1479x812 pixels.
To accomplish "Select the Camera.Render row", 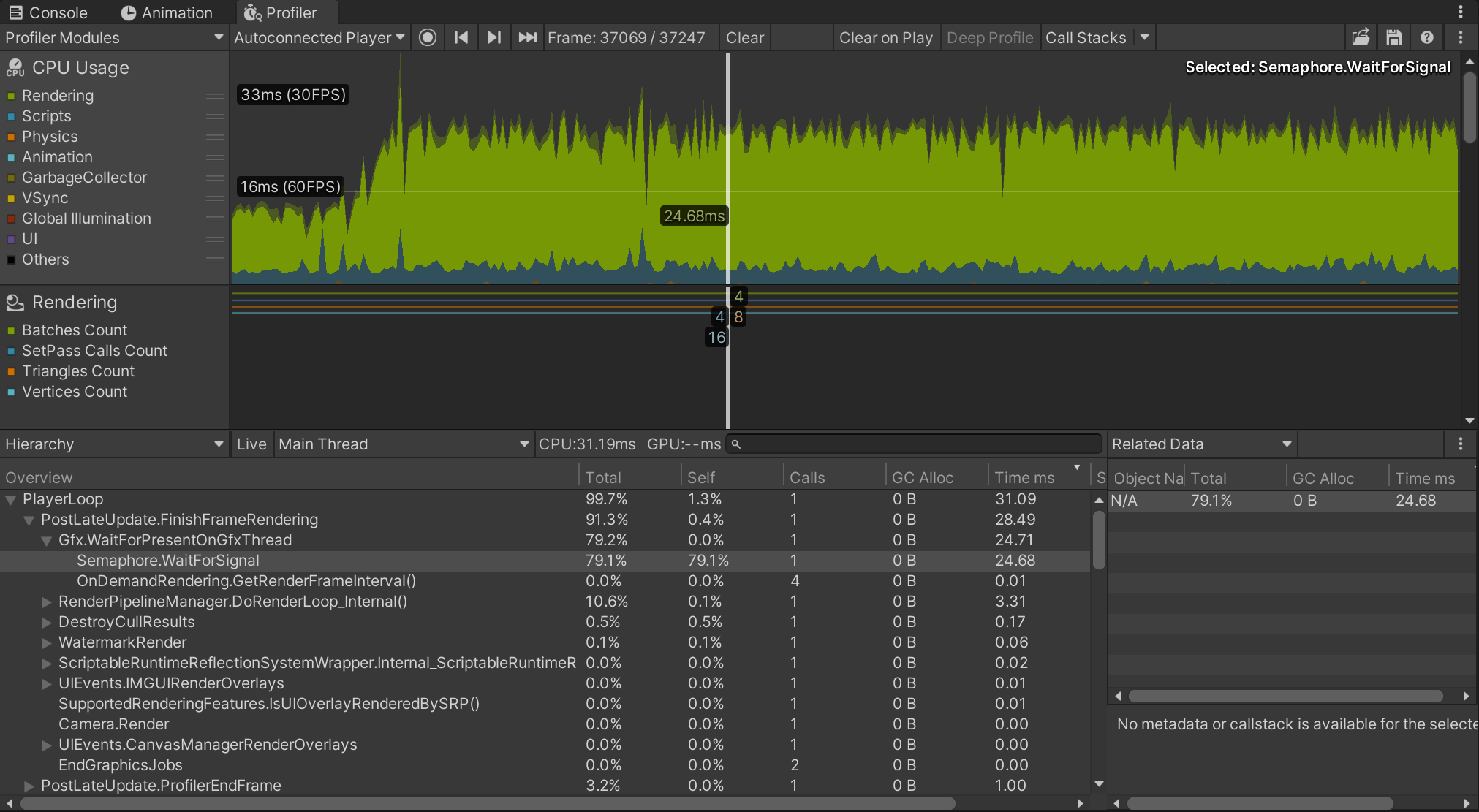I will [x=545, y=724].
